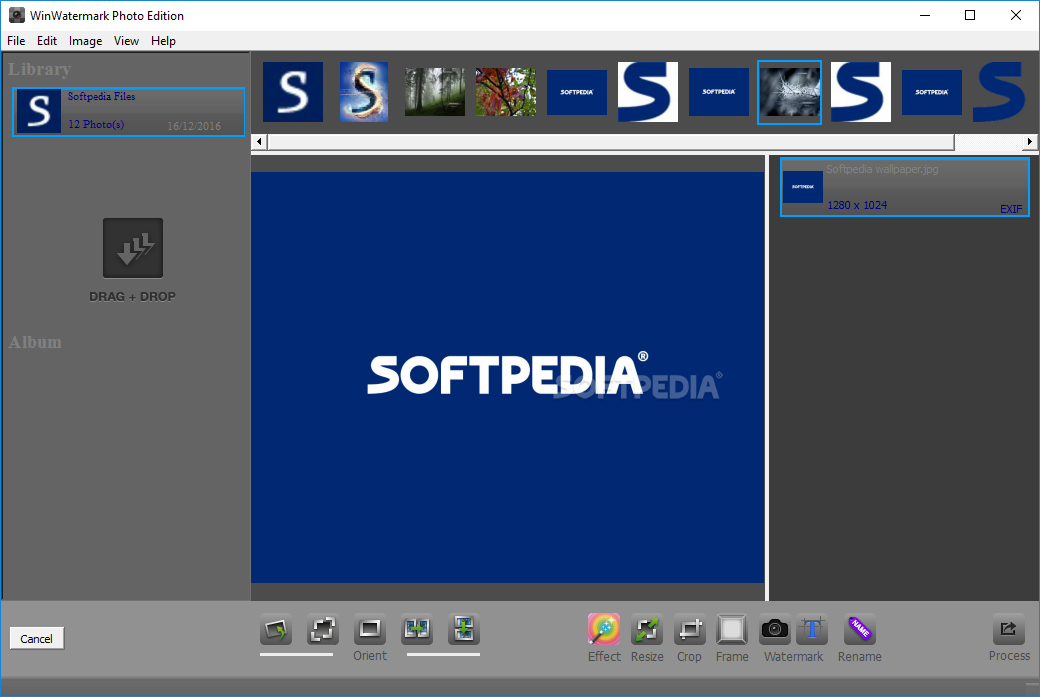1040x697 pixels.
Task: Select the Softpedia Files library entry
Action: (x=129, y=112)
